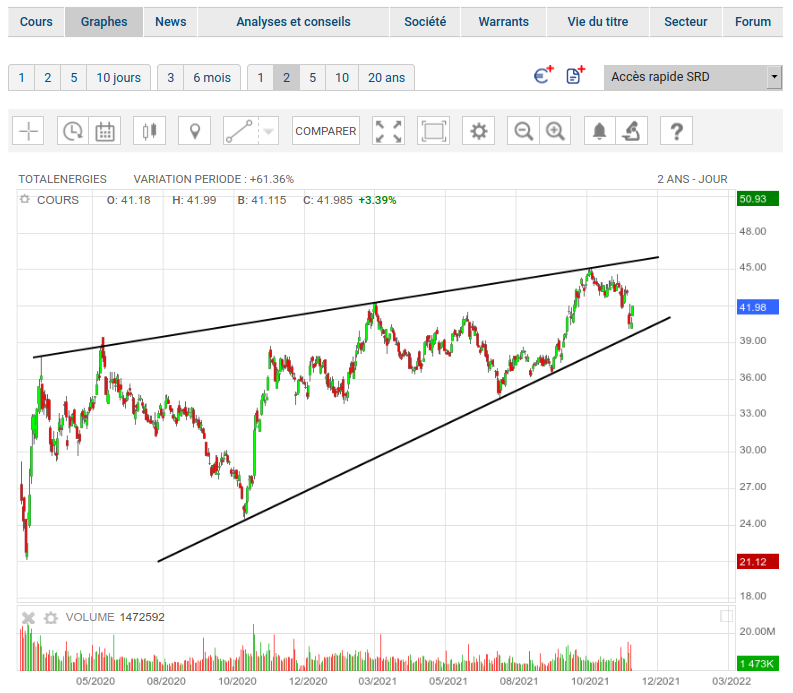
Task: Click the 05/2020 date axis label
Action: pos(95,681)
